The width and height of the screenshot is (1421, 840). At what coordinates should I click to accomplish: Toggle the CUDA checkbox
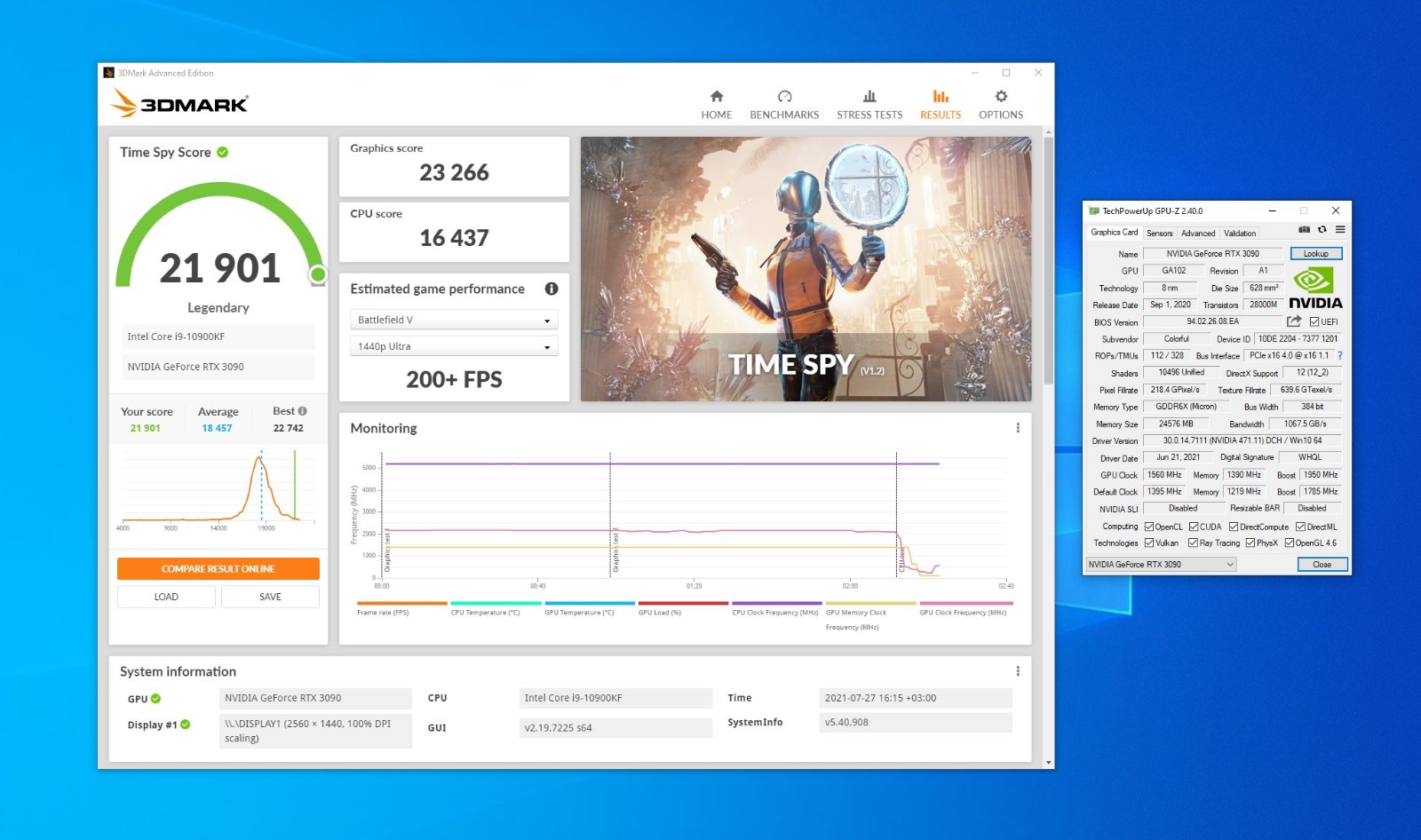pos(1194,527)
